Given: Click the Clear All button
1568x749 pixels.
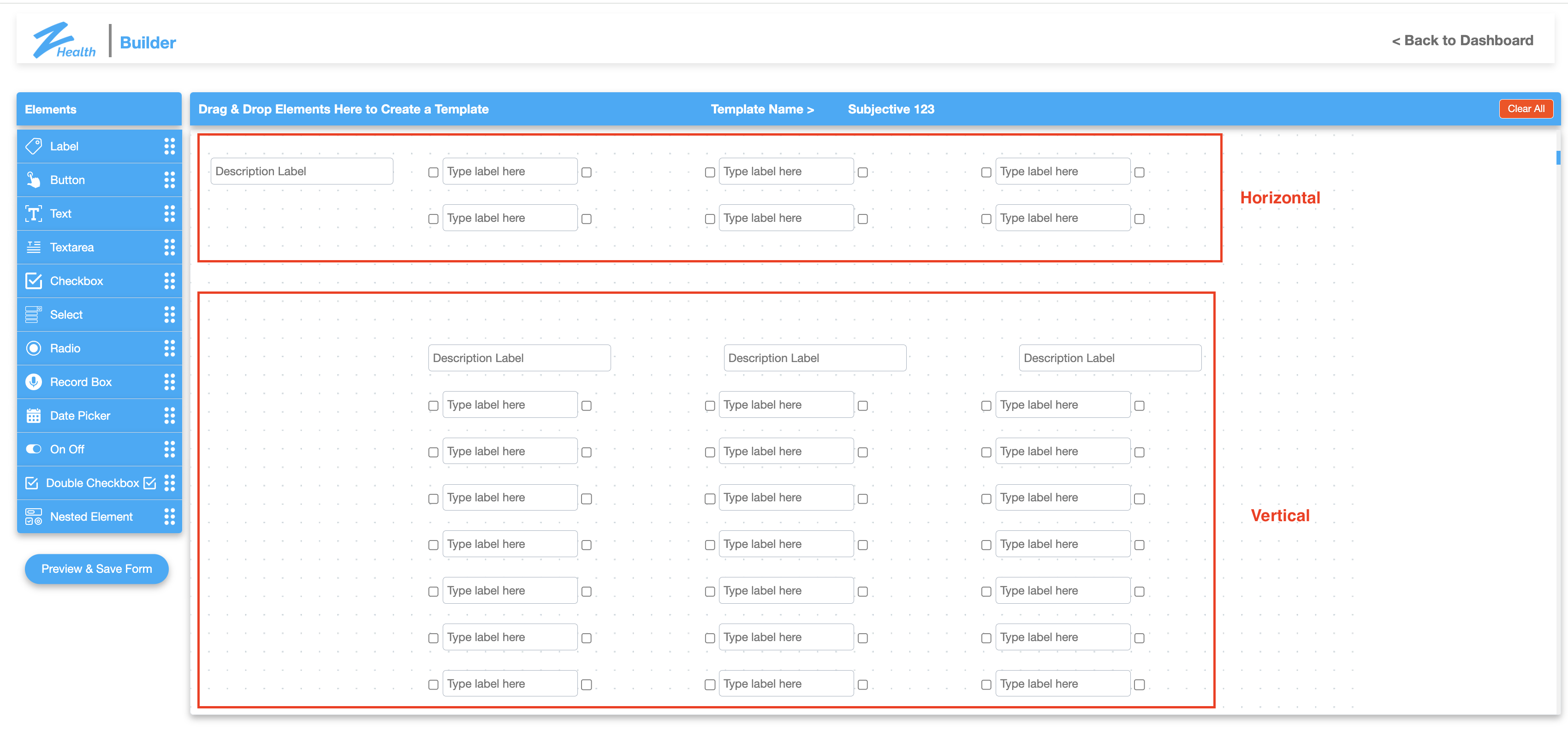Looking at the screenshot, I should 1526,109.
